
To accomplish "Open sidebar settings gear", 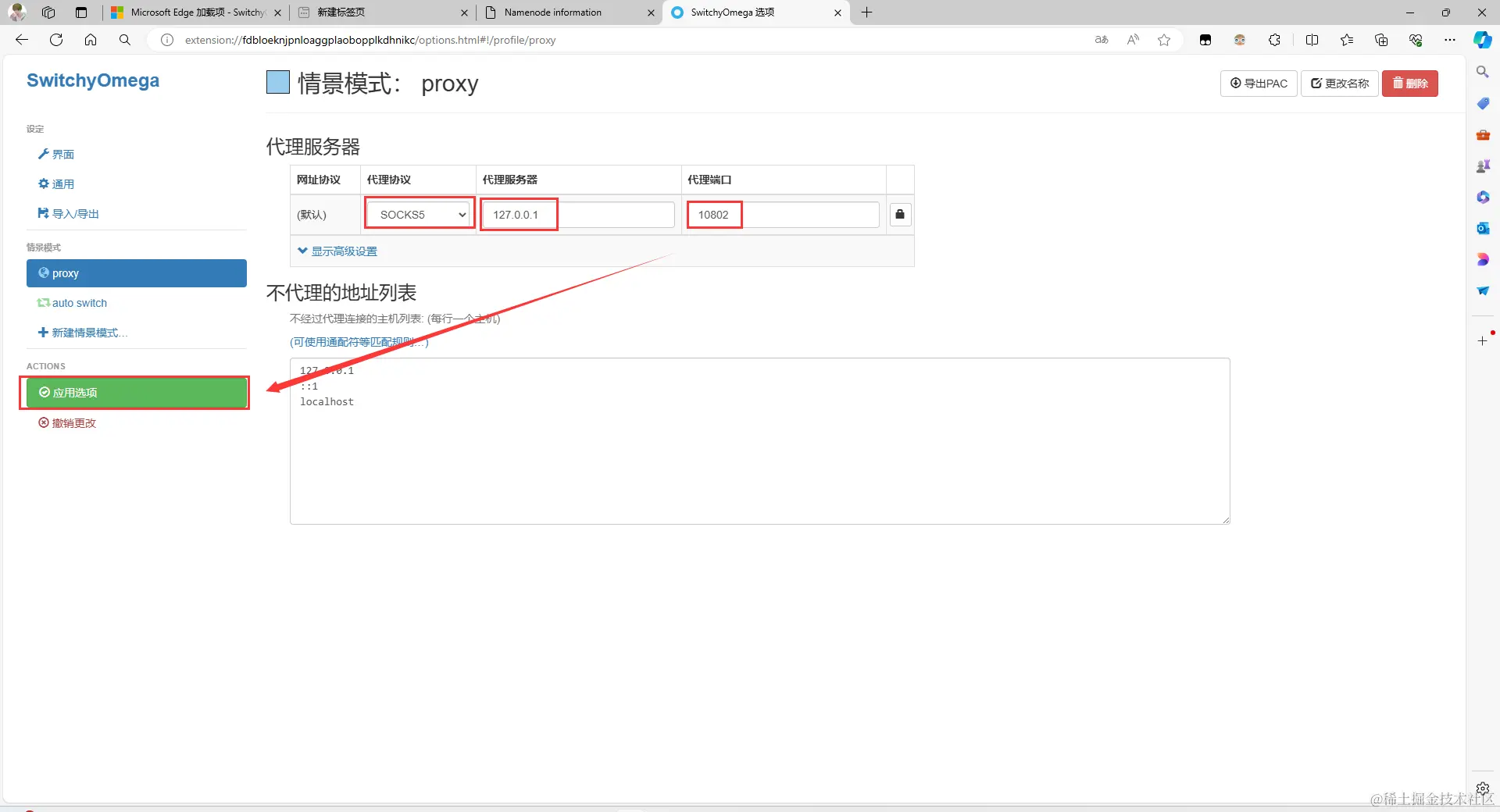I will coord(1482,789).
